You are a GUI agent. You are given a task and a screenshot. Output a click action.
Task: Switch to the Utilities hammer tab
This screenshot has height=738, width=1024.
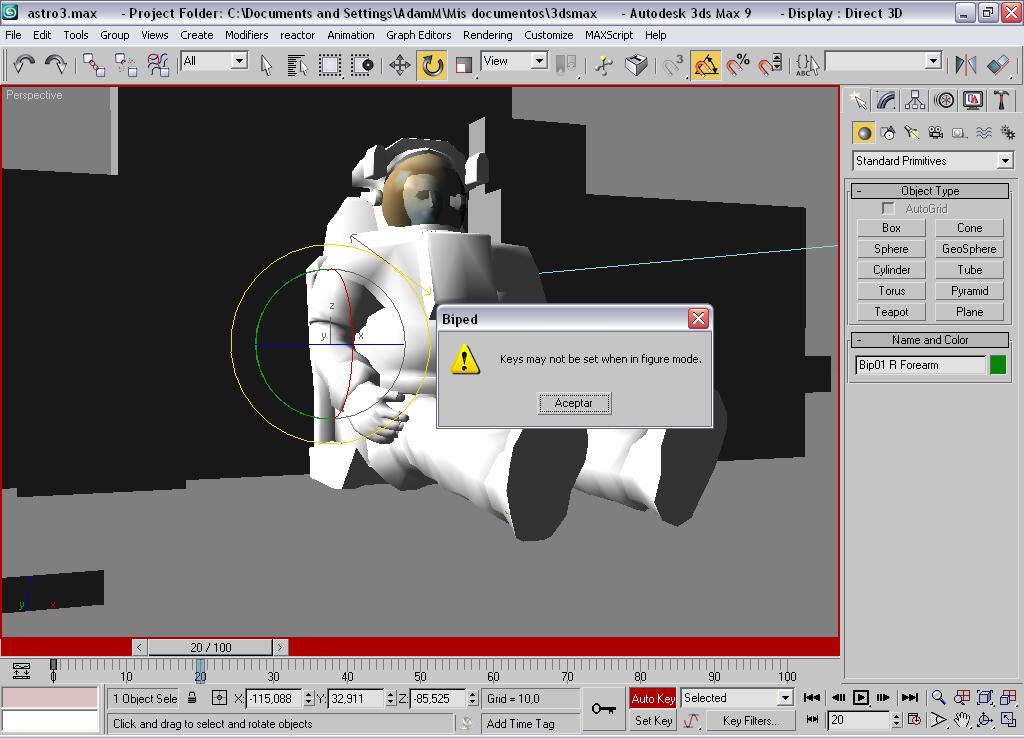coord(1001,100)
